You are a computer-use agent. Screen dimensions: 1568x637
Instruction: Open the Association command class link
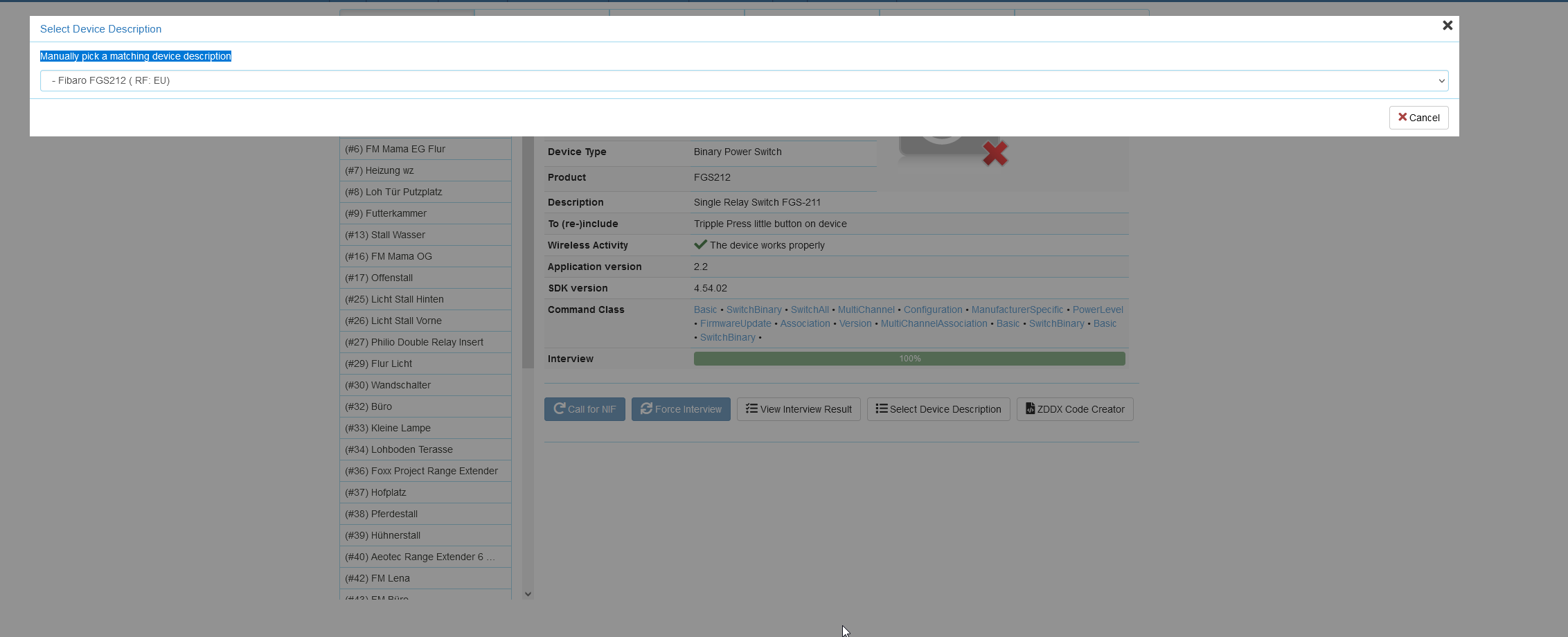[805, 323]
